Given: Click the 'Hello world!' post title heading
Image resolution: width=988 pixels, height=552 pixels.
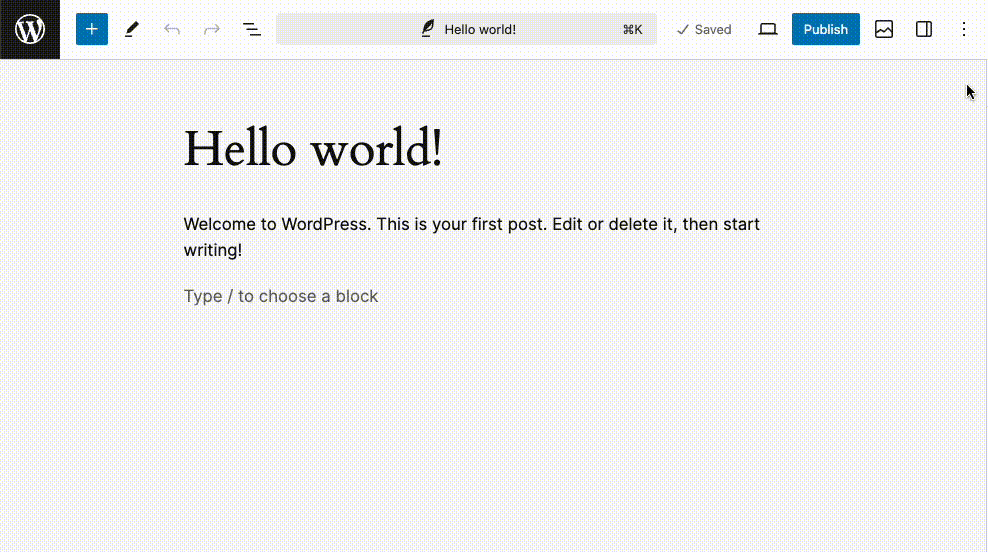Looking at the screenshot, I should [313, 149].
